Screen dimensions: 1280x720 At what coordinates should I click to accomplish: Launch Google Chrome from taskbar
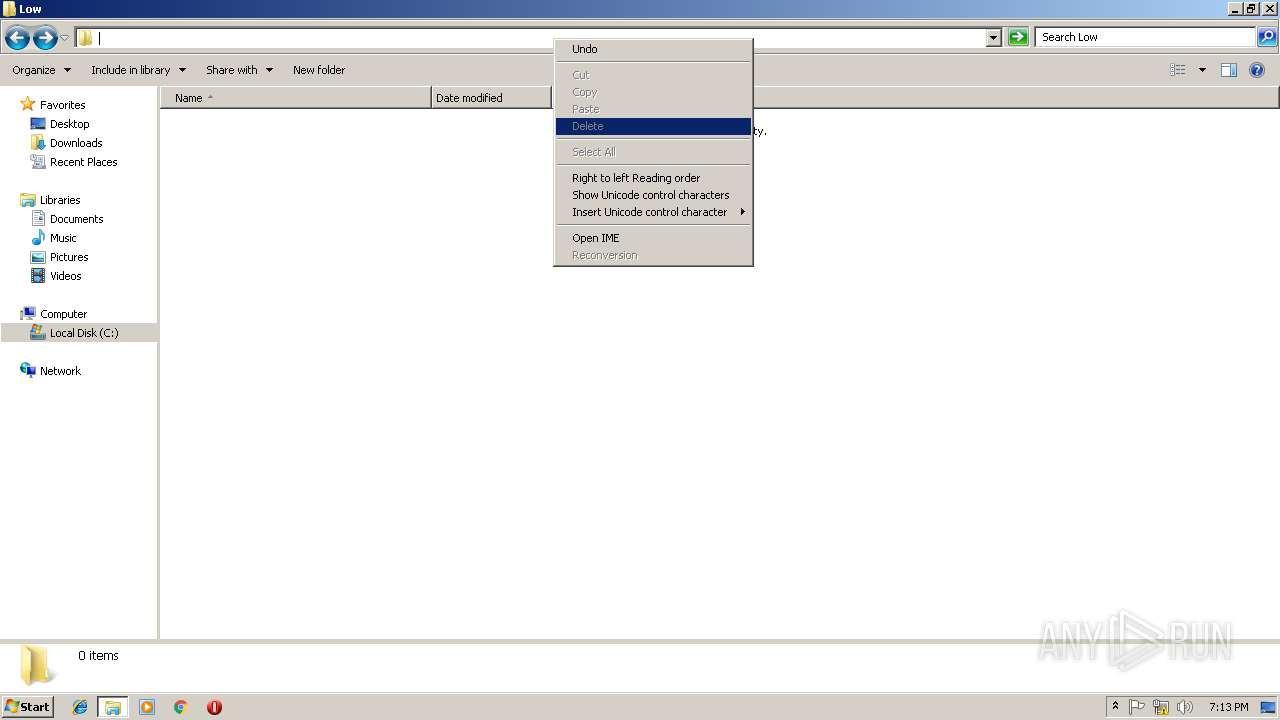point(180,707)
